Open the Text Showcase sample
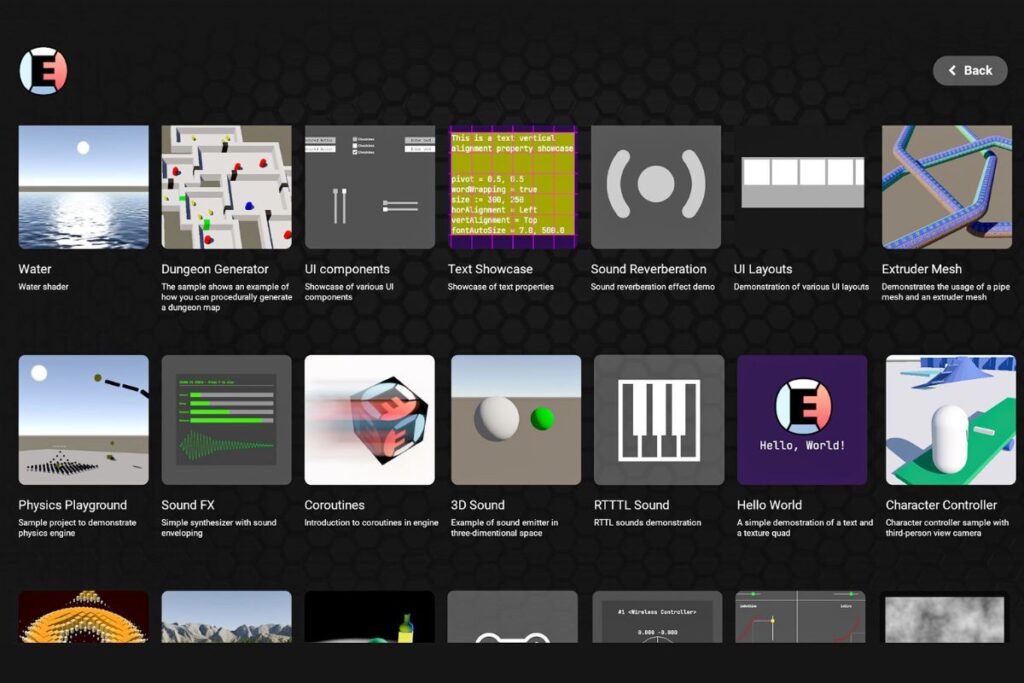 click(513, 187)
